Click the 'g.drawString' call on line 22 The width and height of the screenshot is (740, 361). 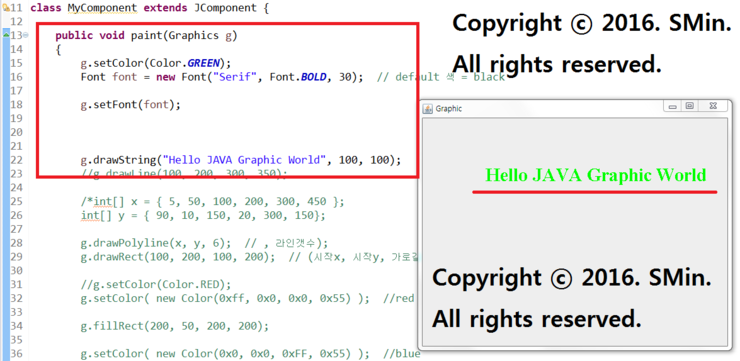click(241, 160)
